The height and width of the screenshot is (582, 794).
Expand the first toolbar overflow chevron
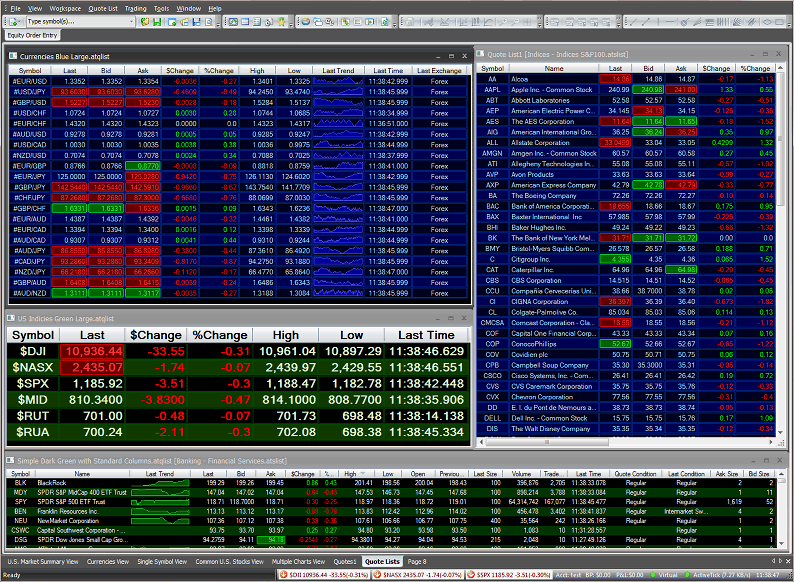click(218, 22)
